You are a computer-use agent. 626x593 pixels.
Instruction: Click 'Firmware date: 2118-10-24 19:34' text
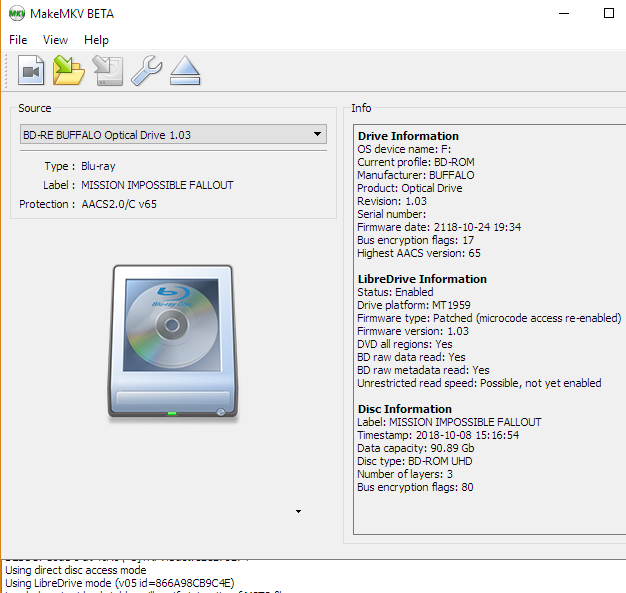[x=439, y=227]
